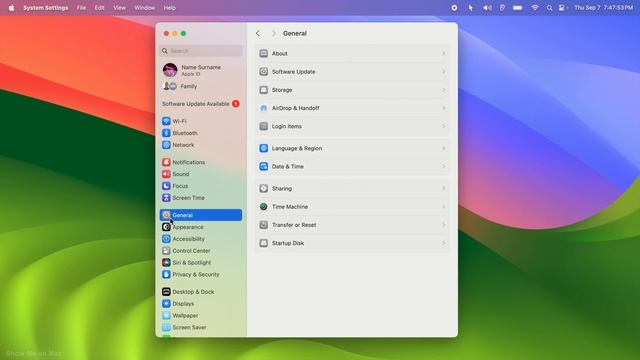This screenshot has width=640, height=360.
Task: Go back with the left arrow
Action: pyautogui.click(x=258, y=33)
